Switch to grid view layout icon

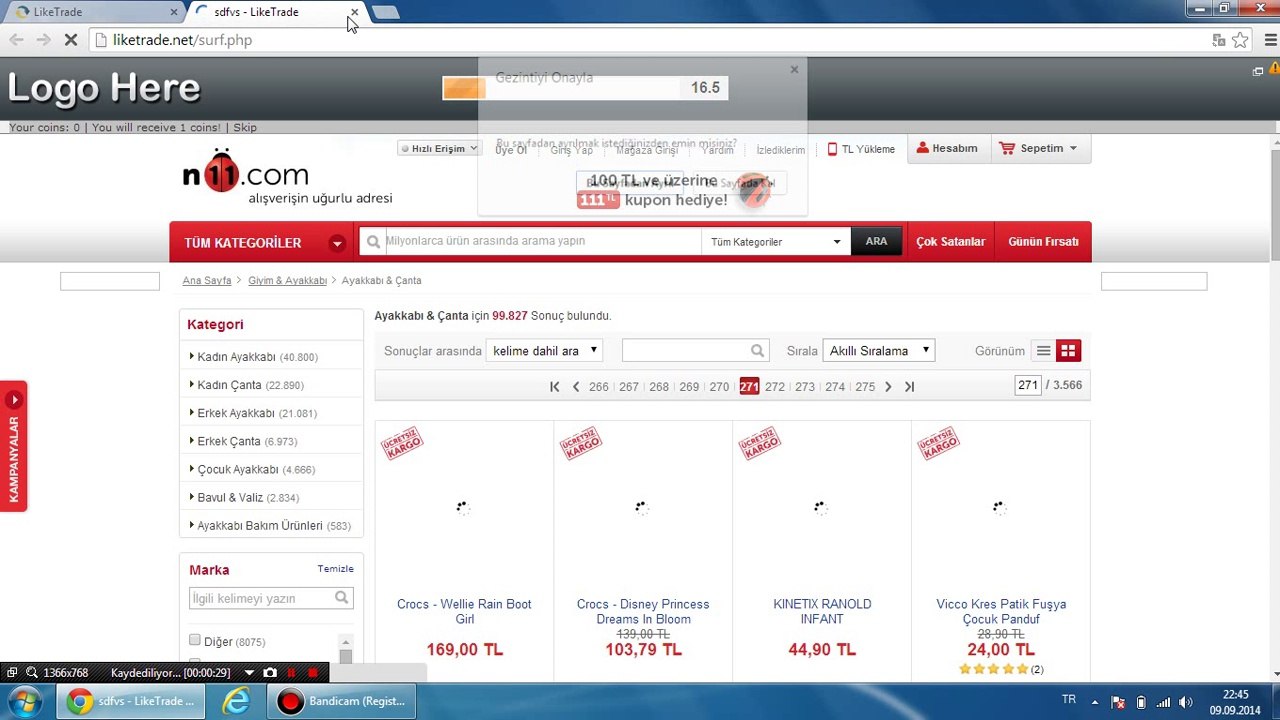[x=1068, y=351]
